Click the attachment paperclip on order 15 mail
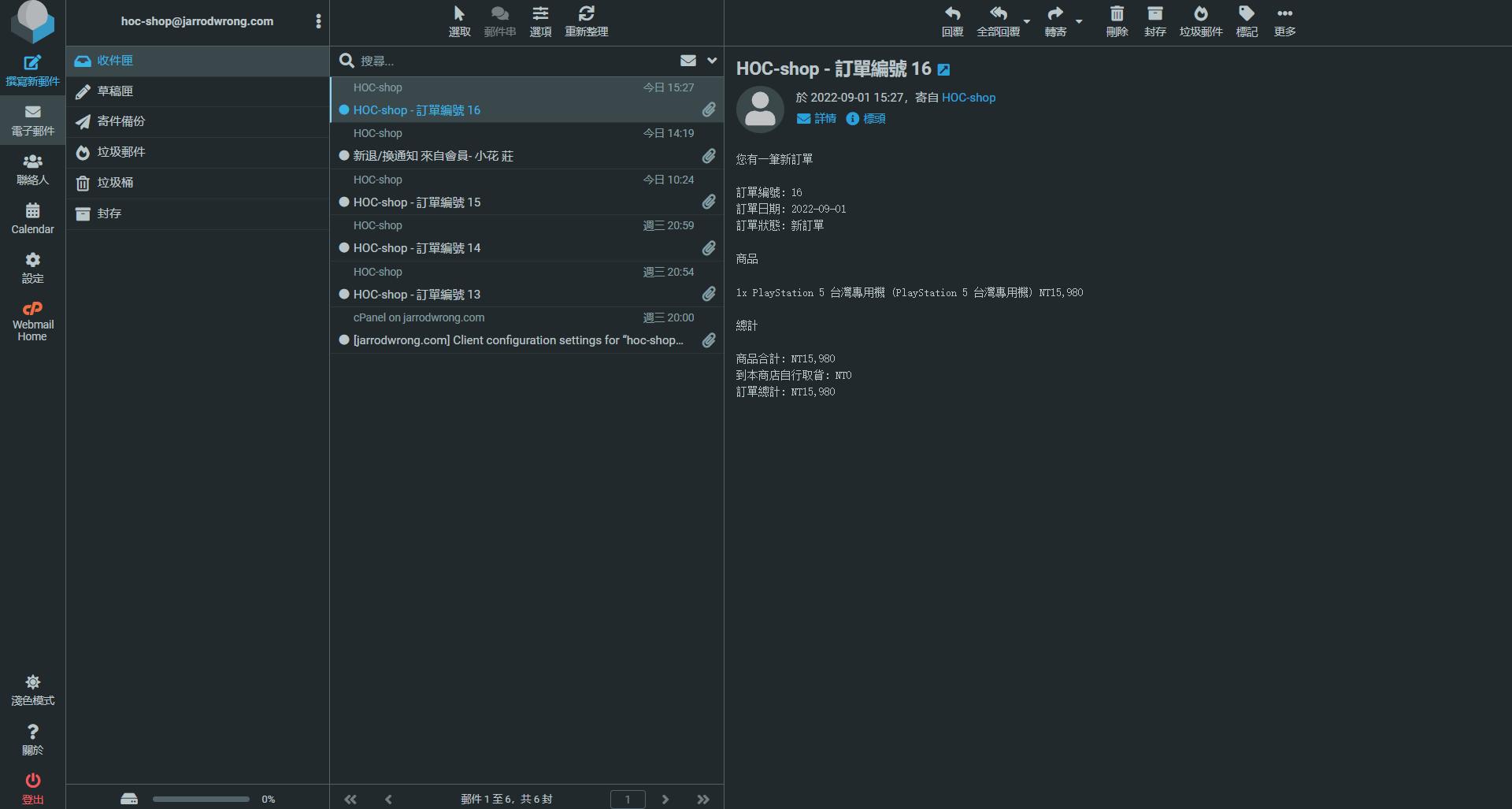Image resolution: width=1512 pixels, height=809 pixels. click(x=709, y=202)
